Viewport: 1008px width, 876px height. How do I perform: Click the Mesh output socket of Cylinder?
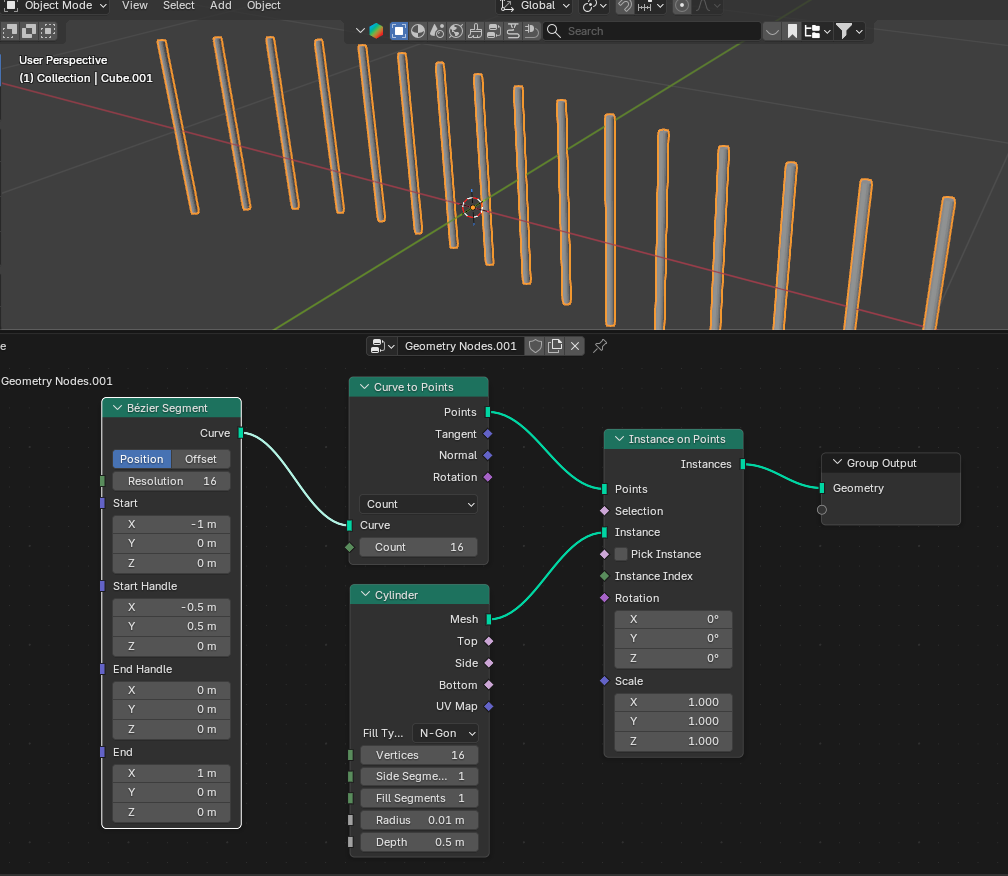tap(489, 619)
